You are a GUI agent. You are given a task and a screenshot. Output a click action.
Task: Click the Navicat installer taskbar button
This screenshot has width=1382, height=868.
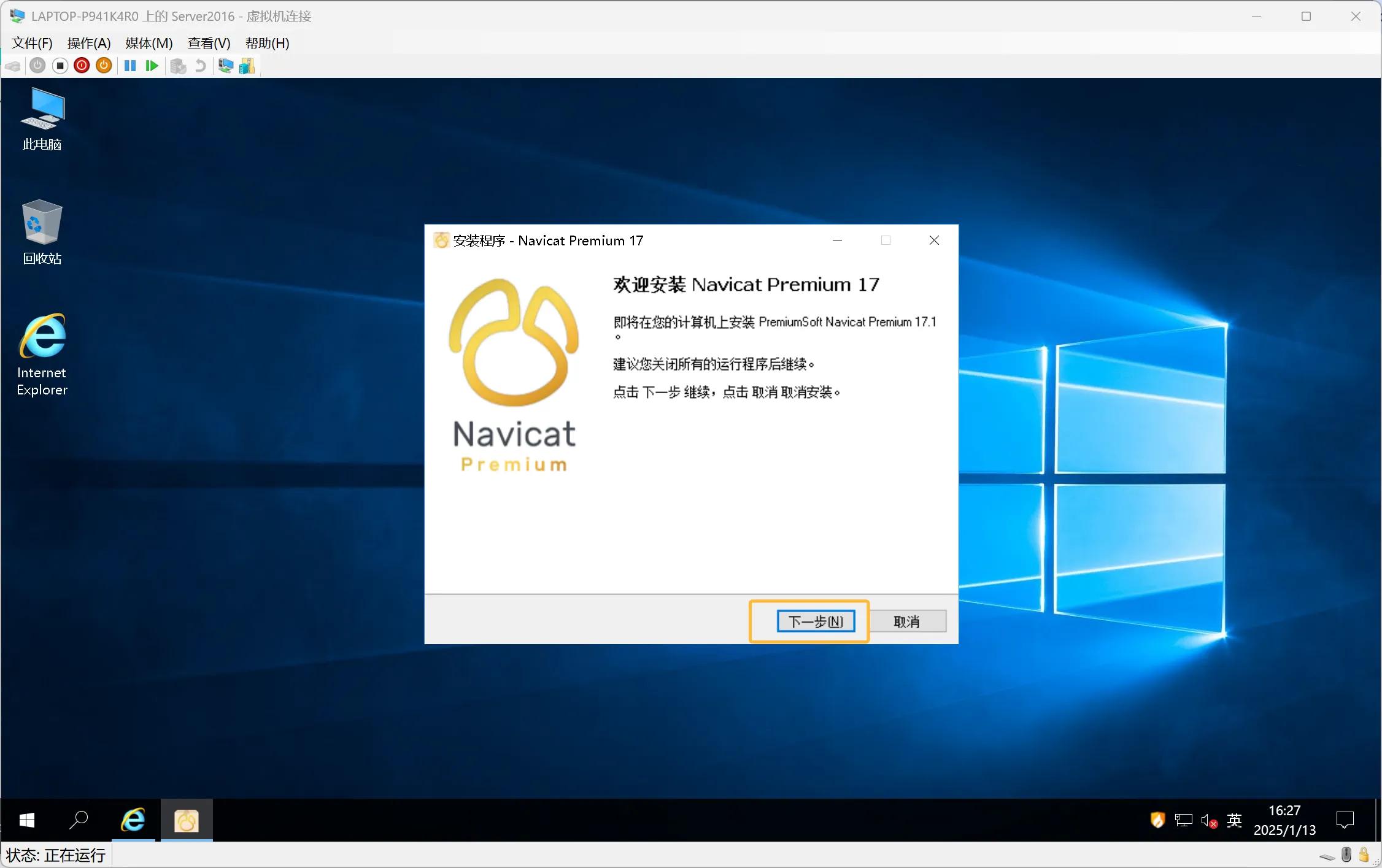(x=187, y=820)
